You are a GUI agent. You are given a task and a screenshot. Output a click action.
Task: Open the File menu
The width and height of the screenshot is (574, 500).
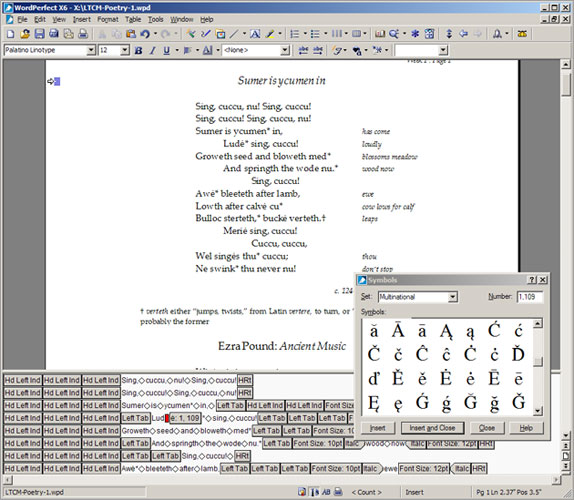[x=22, y=19]
